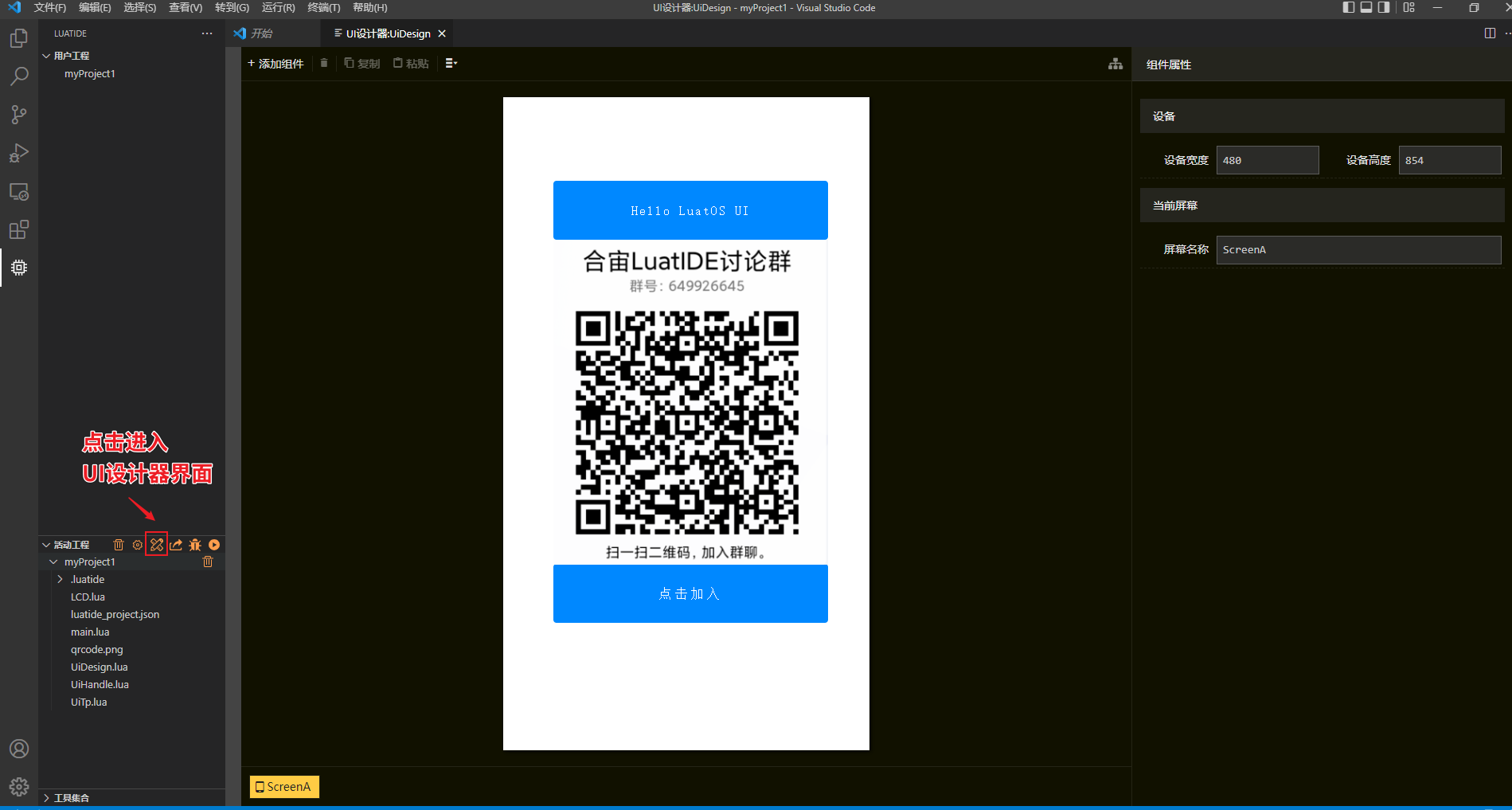Click the active project export arrow icon

click(176, 545)
